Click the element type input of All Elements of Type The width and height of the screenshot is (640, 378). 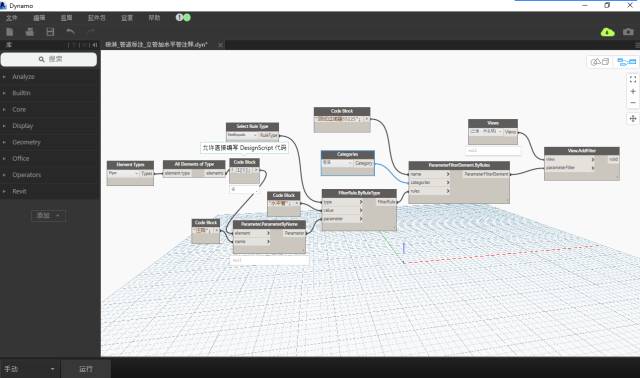[x=178, y=173]
